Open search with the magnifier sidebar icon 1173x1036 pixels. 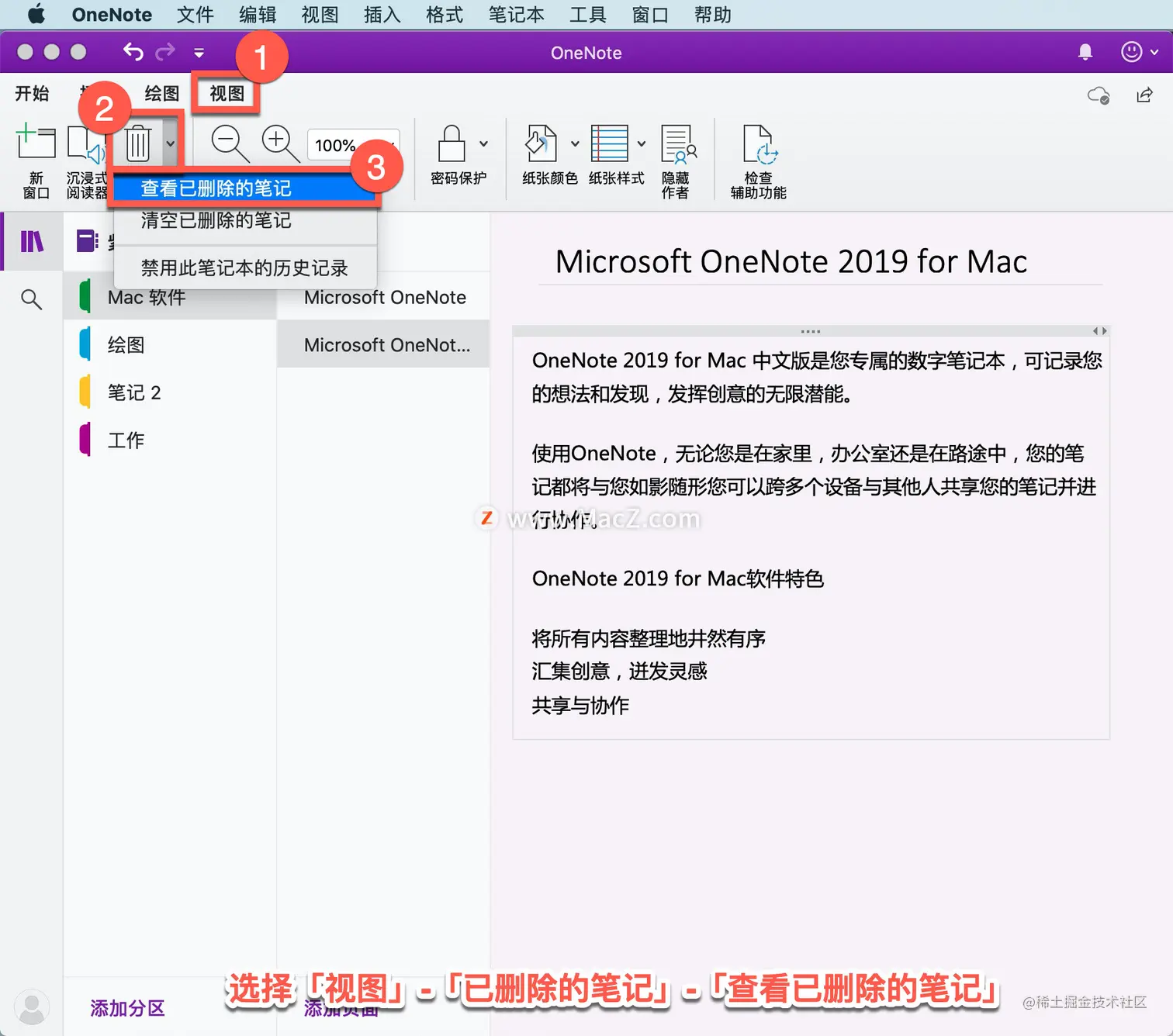(32, 299)
